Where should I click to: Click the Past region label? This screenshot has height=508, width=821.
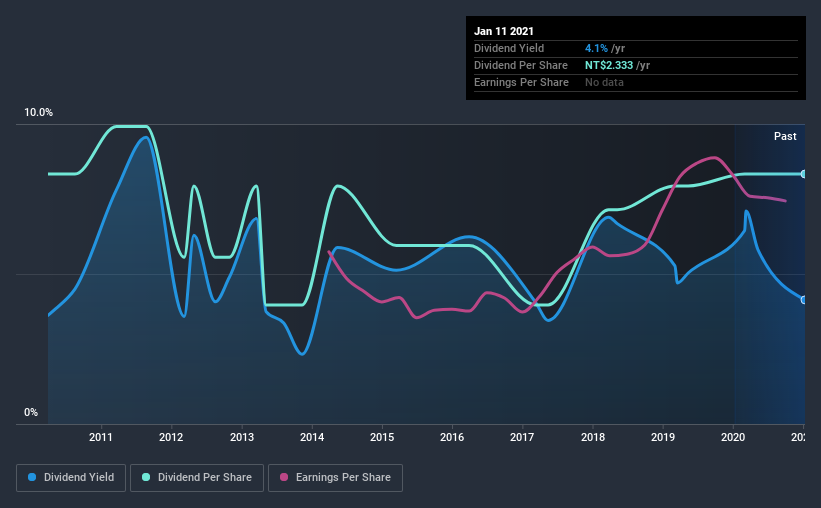click(785, 136)
